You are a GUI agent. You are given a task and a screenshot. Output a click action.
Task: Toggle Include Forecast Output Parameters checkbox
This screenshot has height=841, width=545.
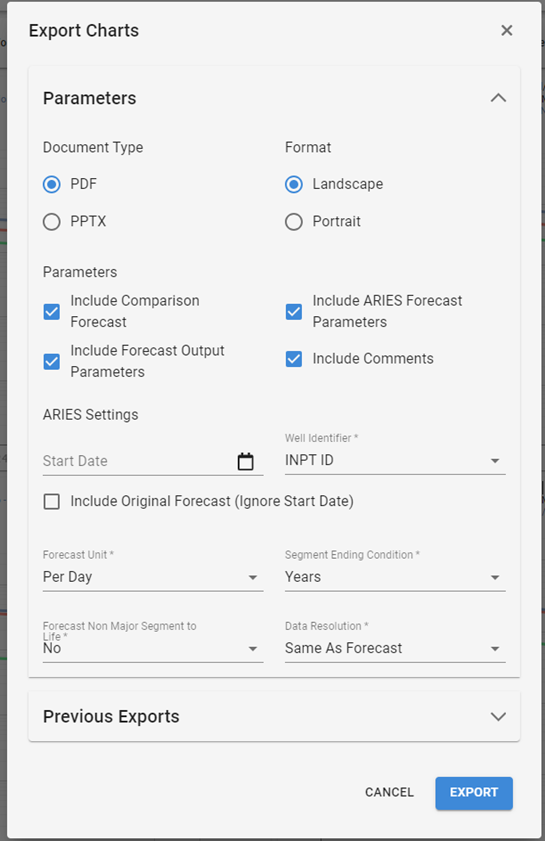click(x=52, y=362)
